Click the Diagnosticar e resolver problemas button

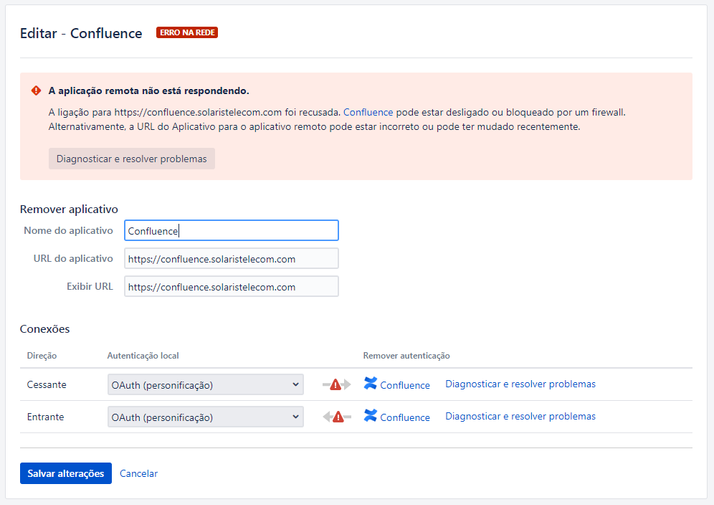[x=132, y=158]
